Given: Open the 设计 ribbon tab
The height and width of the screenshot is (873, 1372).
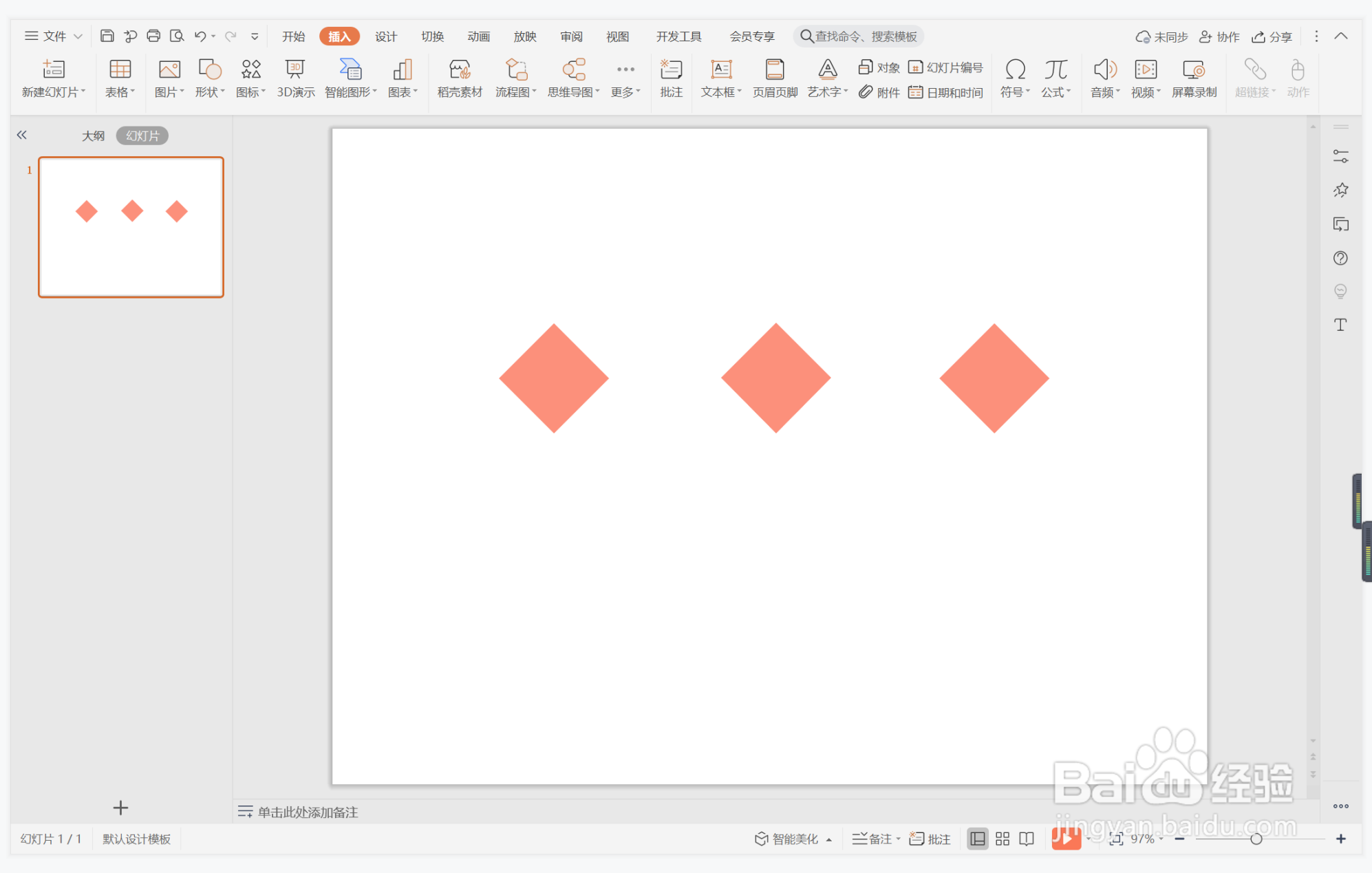Looking at the screenshot, I should [385, 36].
